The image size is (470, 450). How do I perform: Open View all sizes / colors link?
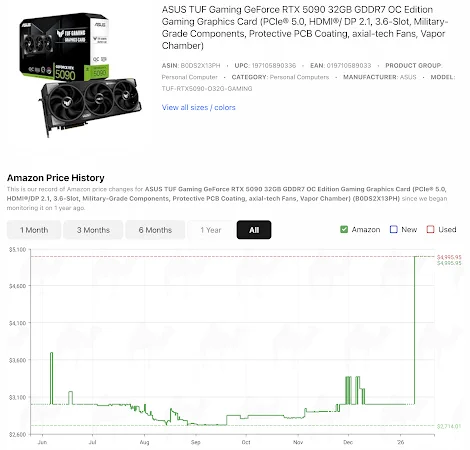coord(199,107)
